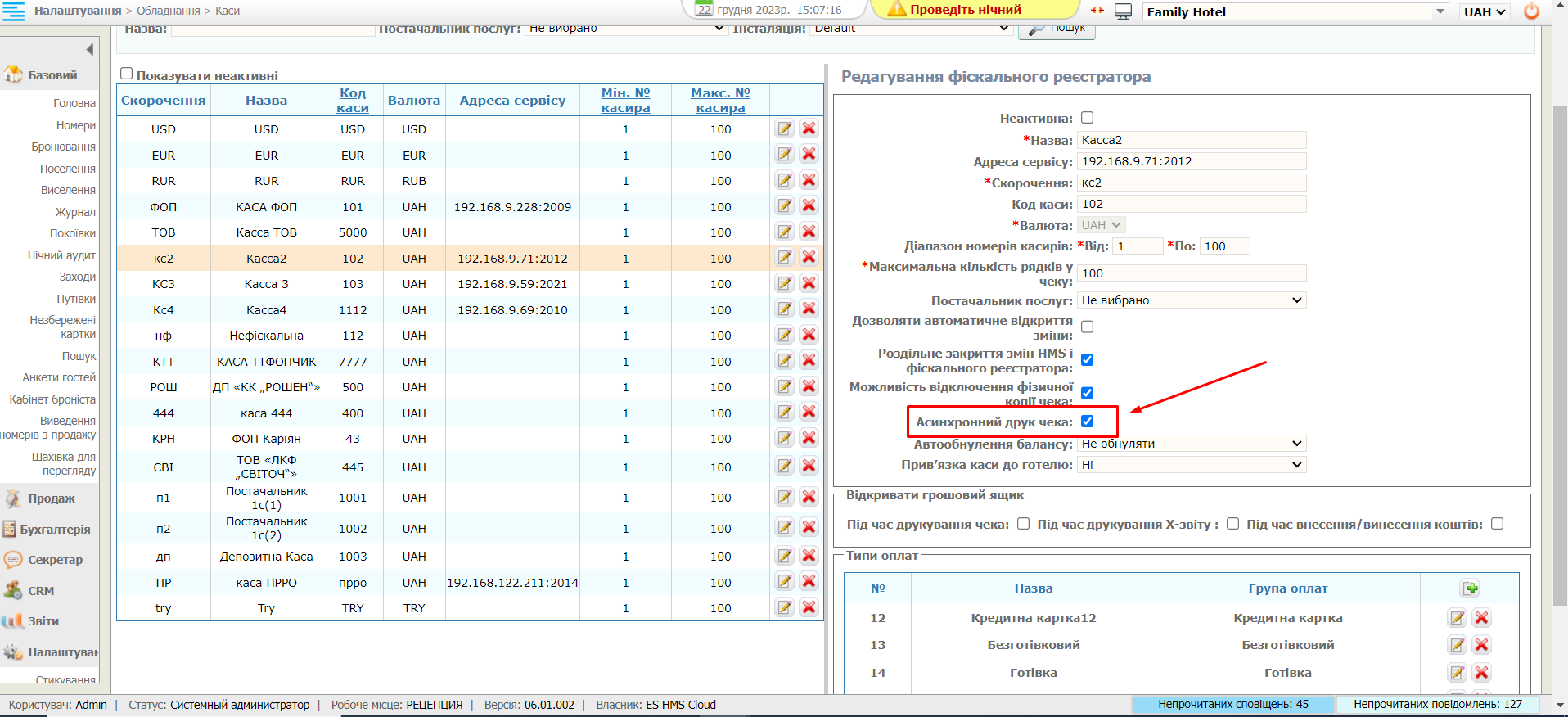This screenshot has width=1568, height=717.
Task: Click the Адреса сервісу input field
Action: coord(1191,161)
